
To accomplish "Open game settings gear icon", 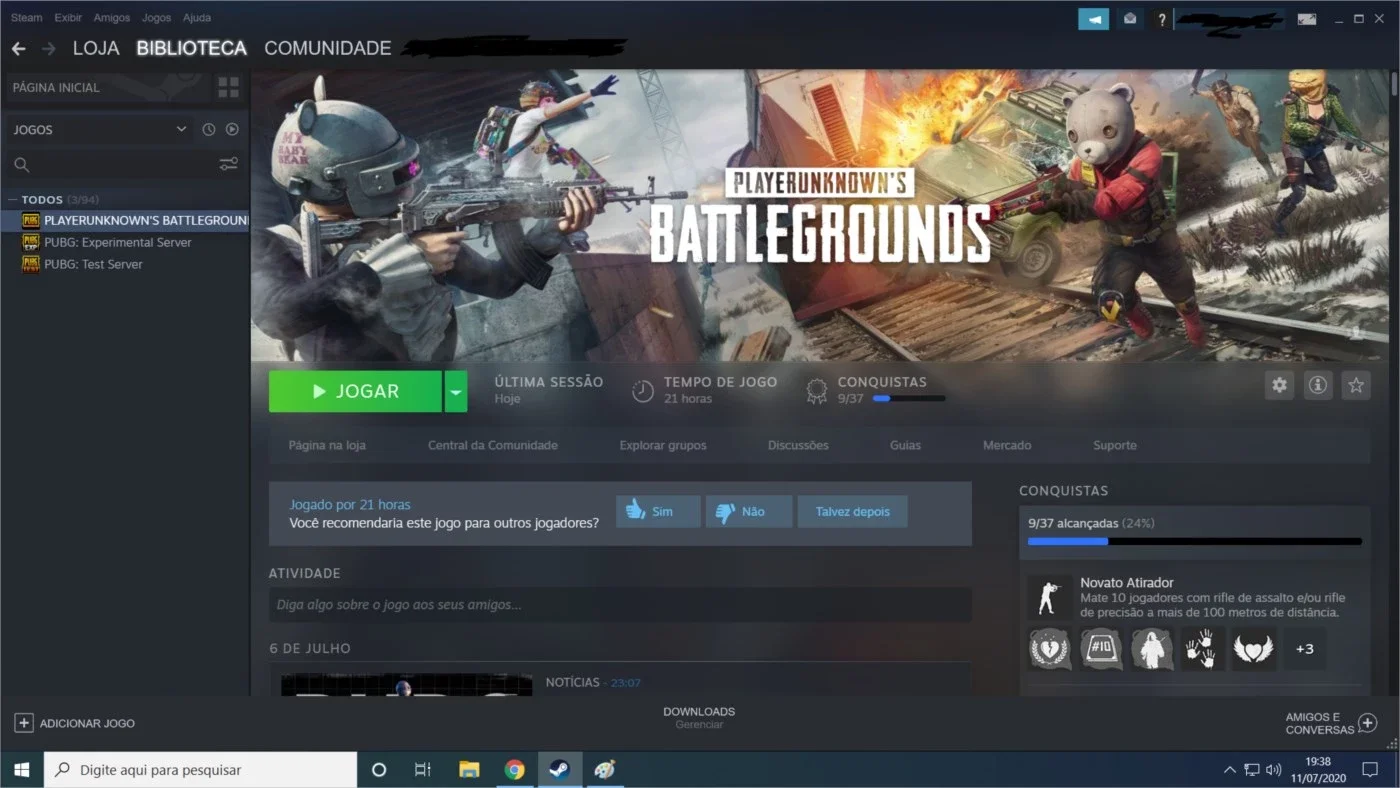I will (x=1279, y=385).
